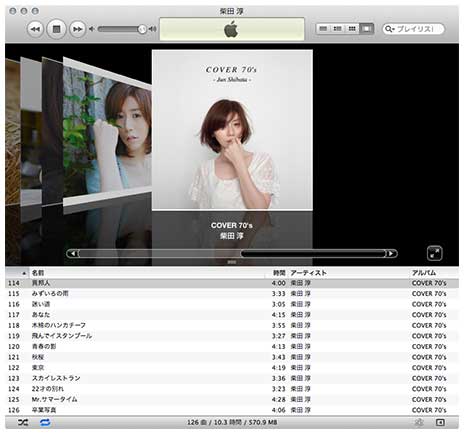Select the Cover Flow view button
Screen dimensions: 464x434
tap(367, 29)
